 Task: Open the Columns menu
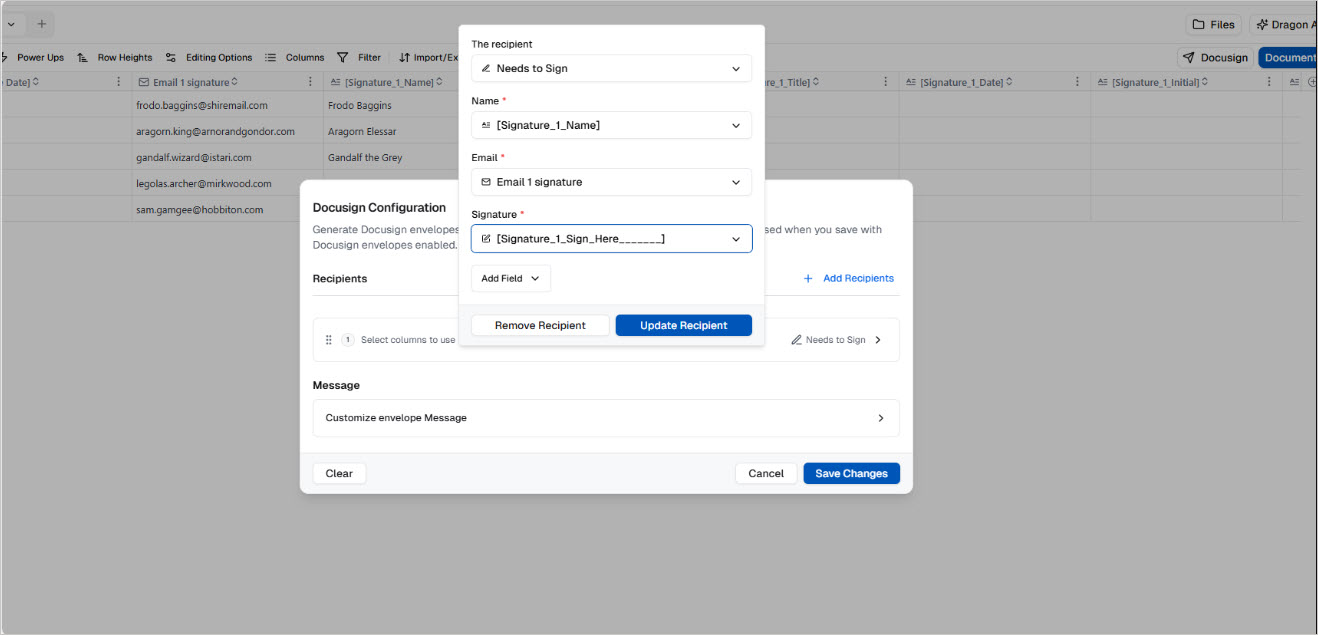coord(295,57)
